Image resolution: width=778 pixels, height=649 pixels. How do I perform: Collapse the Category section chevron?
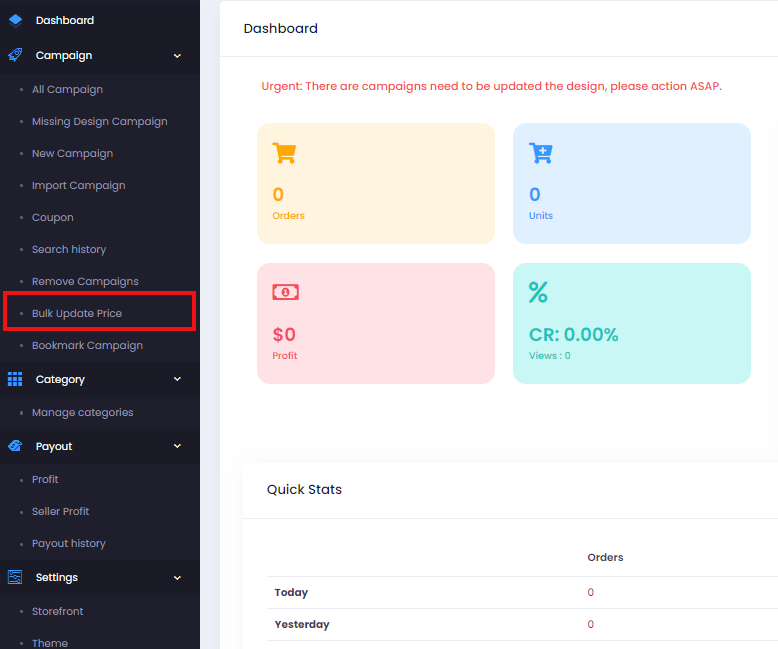[177, 379]
